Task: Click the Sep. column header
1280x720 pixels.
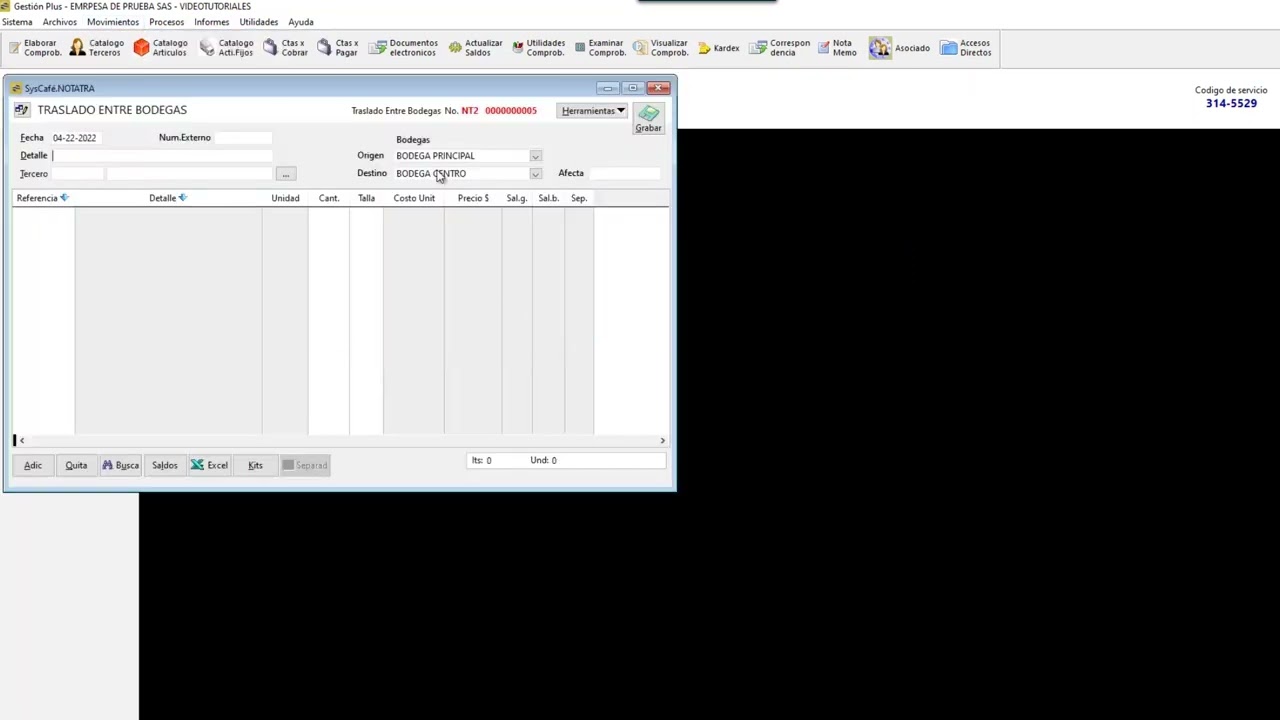Action: coord(579,198)
